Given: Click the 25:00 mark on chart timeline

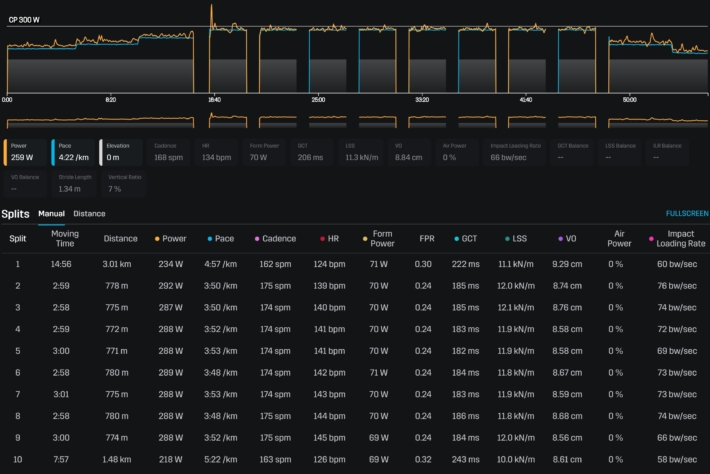Looking at the screenshot, I should pyautogui.click(x=318, y=100).
